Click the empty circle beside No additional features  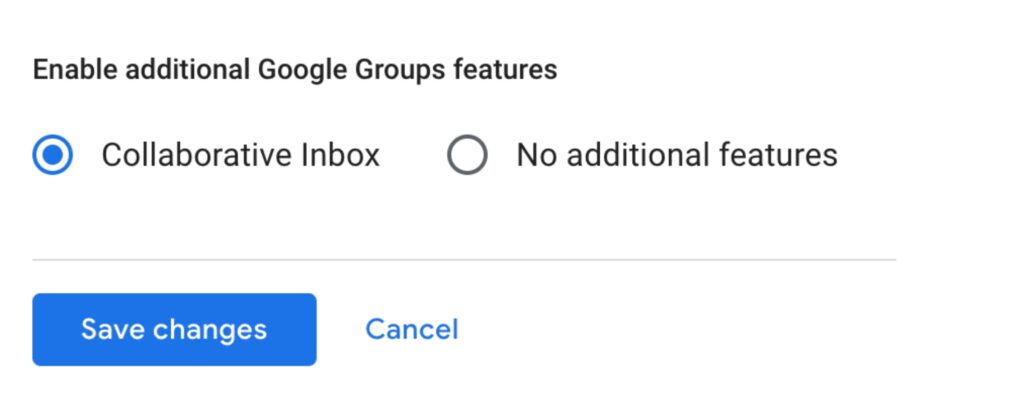(467, 155)
